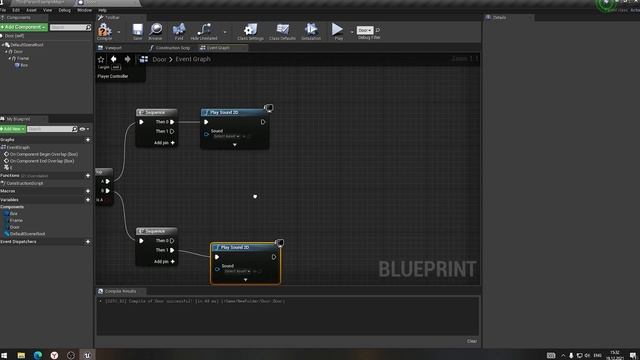Open the Compile options dropdown arrow
Viewport: 640px width, 360px height.
119,32
